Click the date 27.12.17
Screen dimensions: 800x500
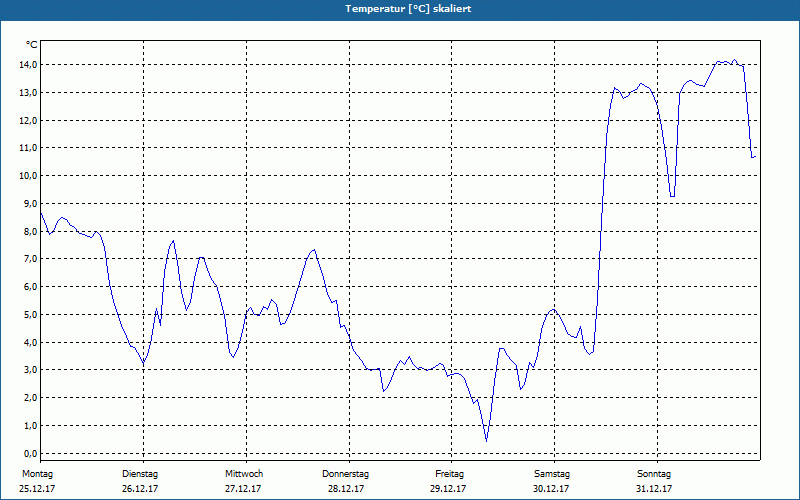pyautogui.click(x=243, y=489)
